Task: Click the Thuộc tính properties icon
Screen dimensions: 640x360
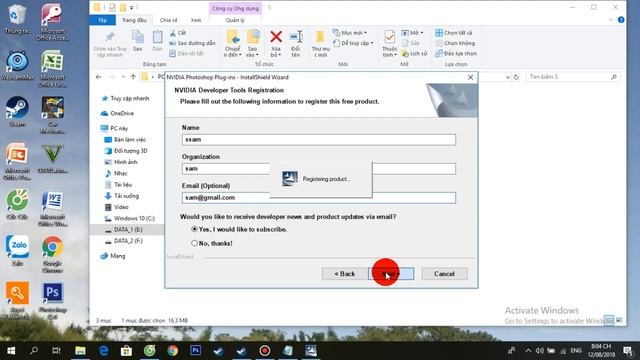Action: 390,37
